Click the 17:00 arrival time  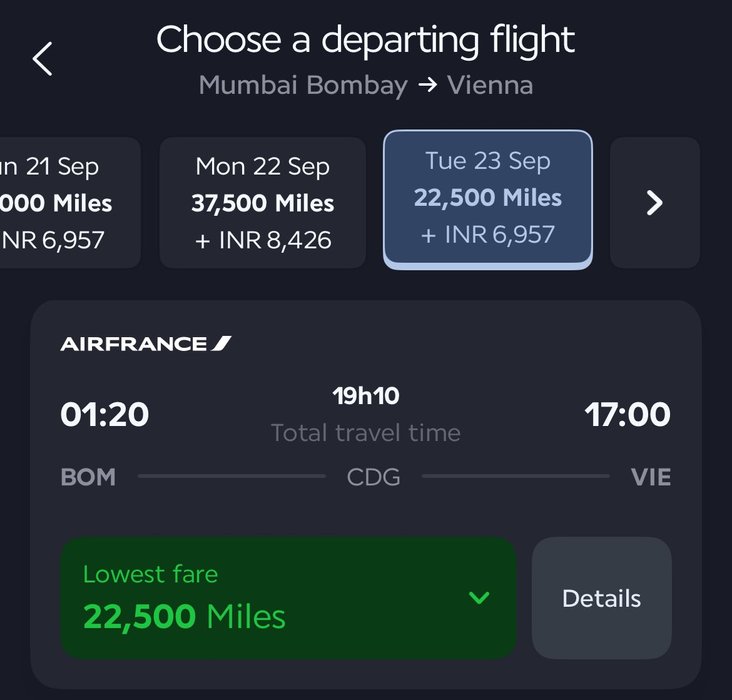627,414
